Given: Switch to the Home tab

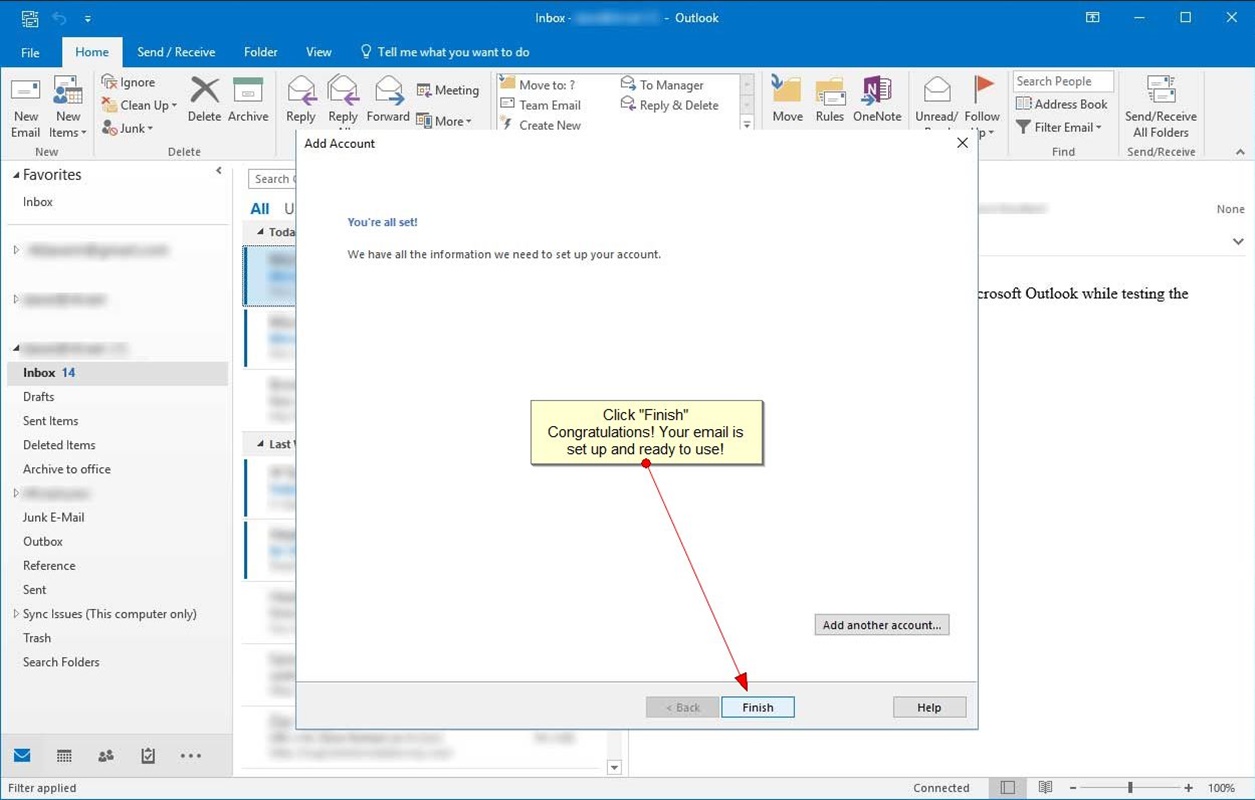Looking at the screenshot, I should point(92,52).
